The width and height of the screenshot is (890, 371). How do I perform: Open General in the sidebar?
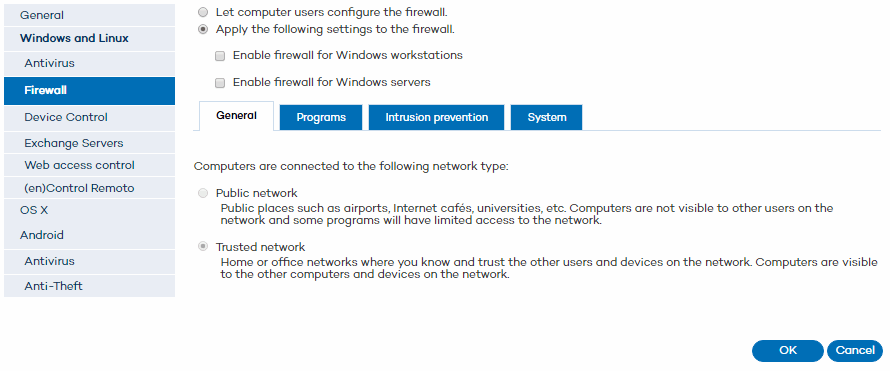tap(89, 15)
